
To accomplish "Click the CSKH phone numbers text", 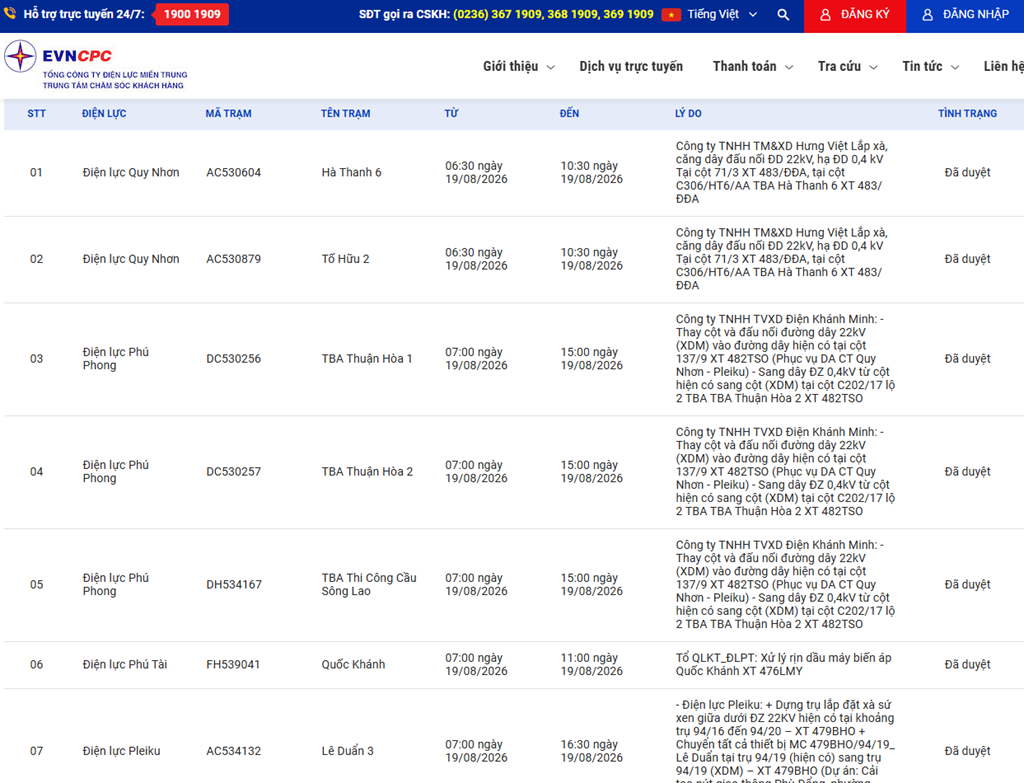I will point(553,14).
